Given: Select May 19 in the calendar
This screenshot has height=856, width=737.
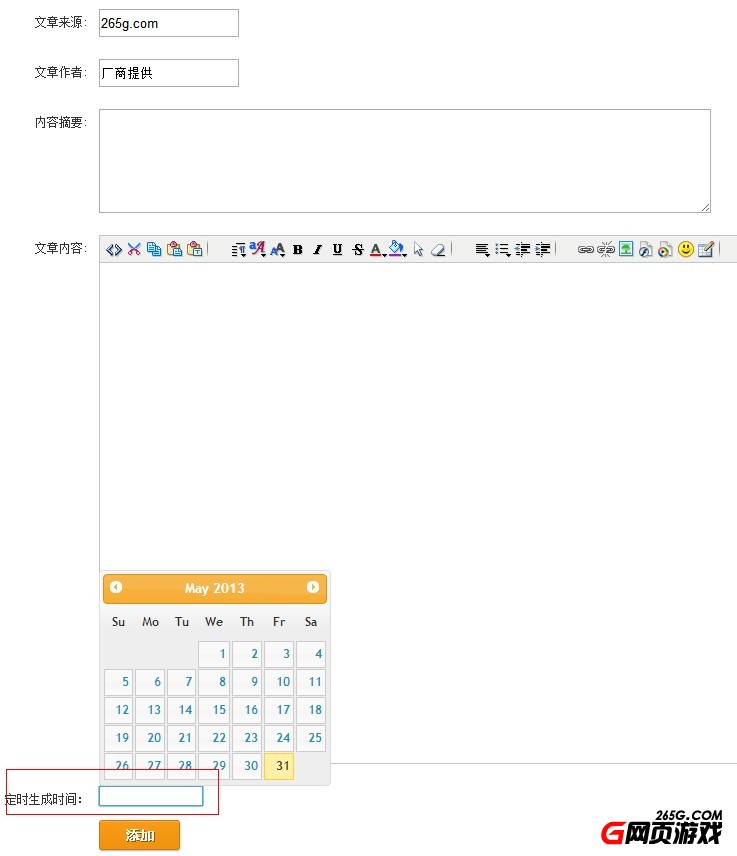Looking at the screenshot, I should pyautogui.click(x=118, y=738).
